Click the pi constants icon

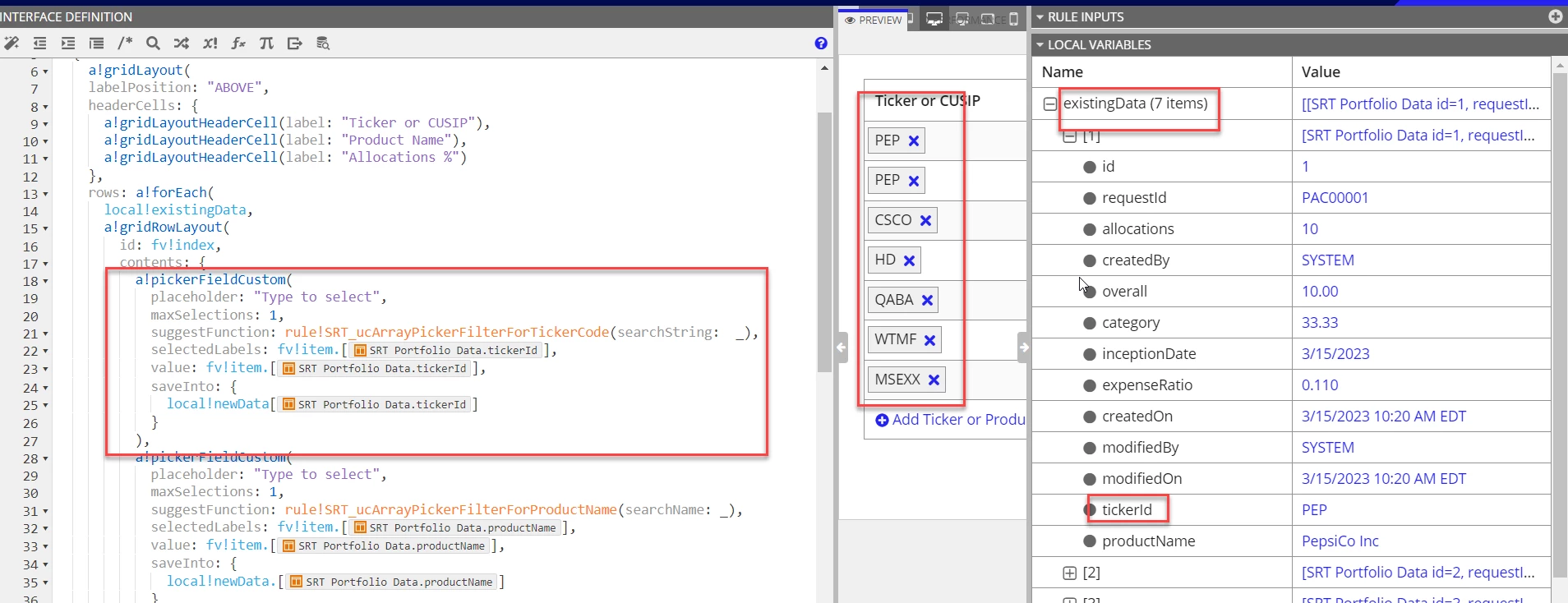(266, 44)
